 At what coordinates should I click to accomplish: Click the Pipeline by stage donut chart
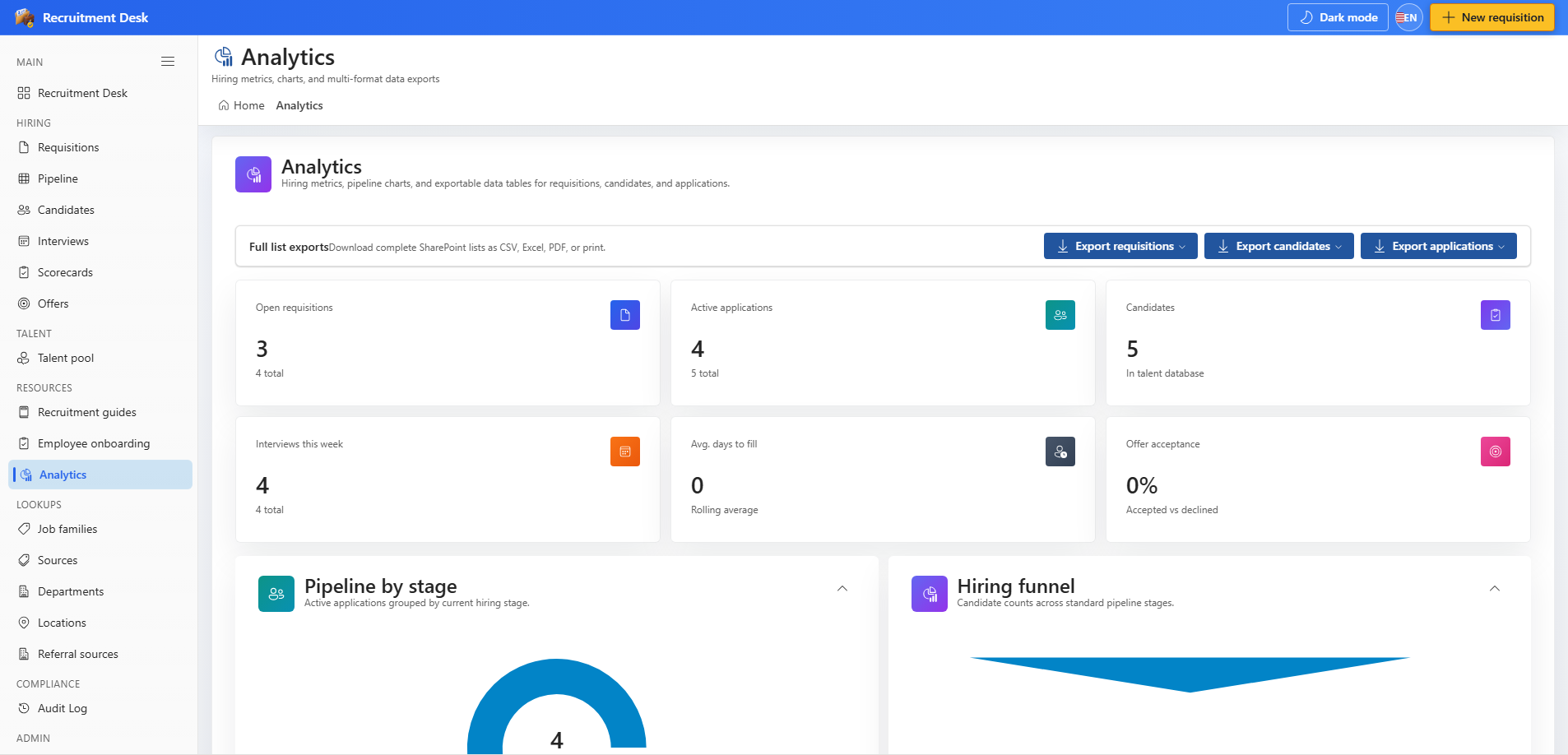[557, 706]
